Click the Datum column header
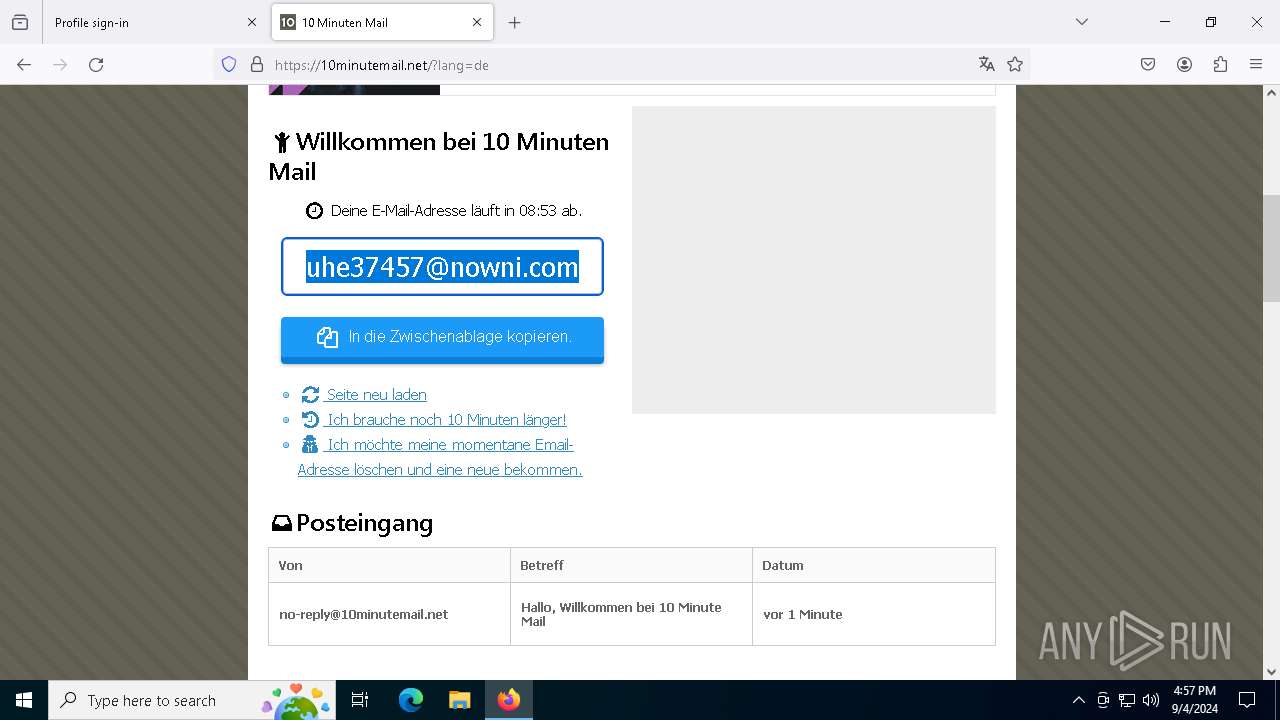 pyautogui.click(x=874, y=565)
